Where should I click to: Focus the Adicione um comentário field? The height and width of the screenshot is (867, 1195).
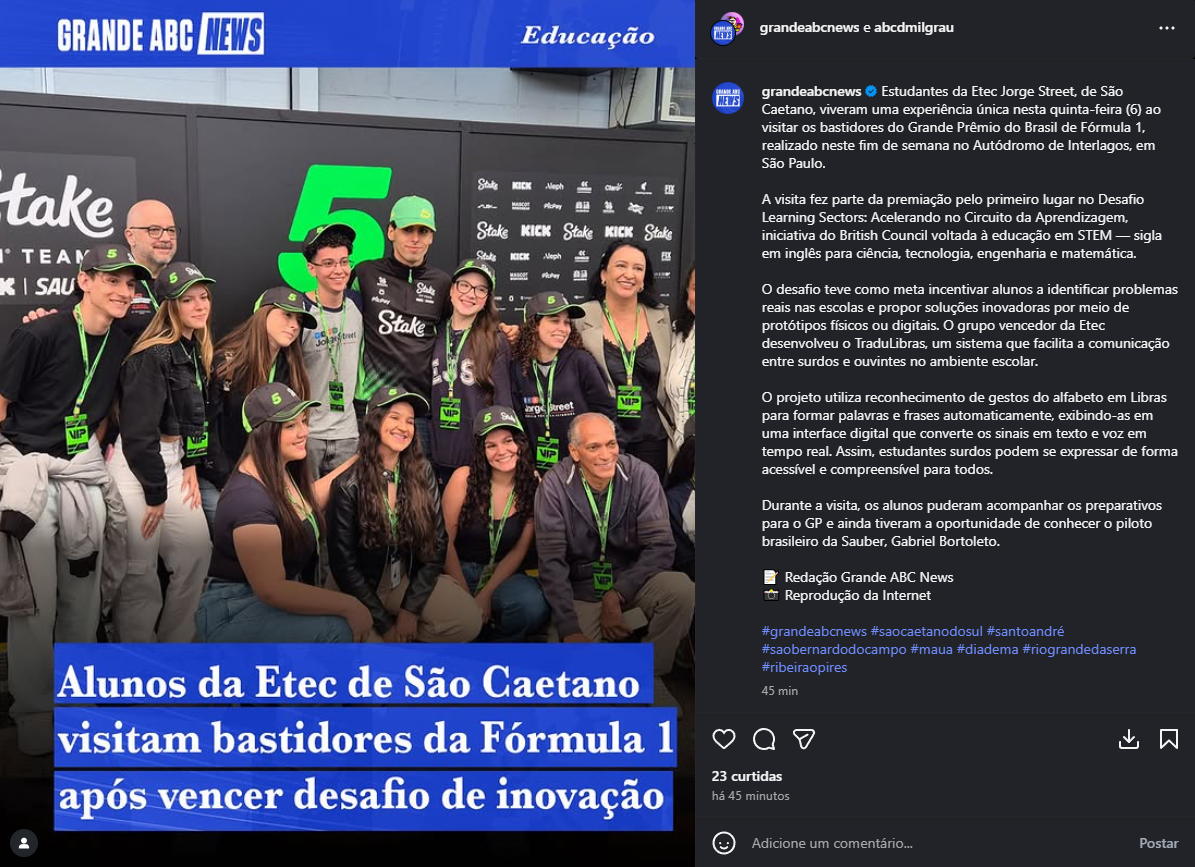point(937,843)
